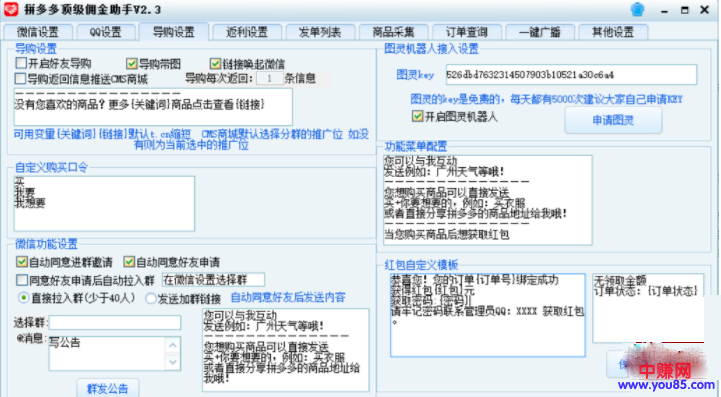Toggle 自动同意进群邀请 checkbox
Screen dimensions: 721x397
tap(22, 262)
